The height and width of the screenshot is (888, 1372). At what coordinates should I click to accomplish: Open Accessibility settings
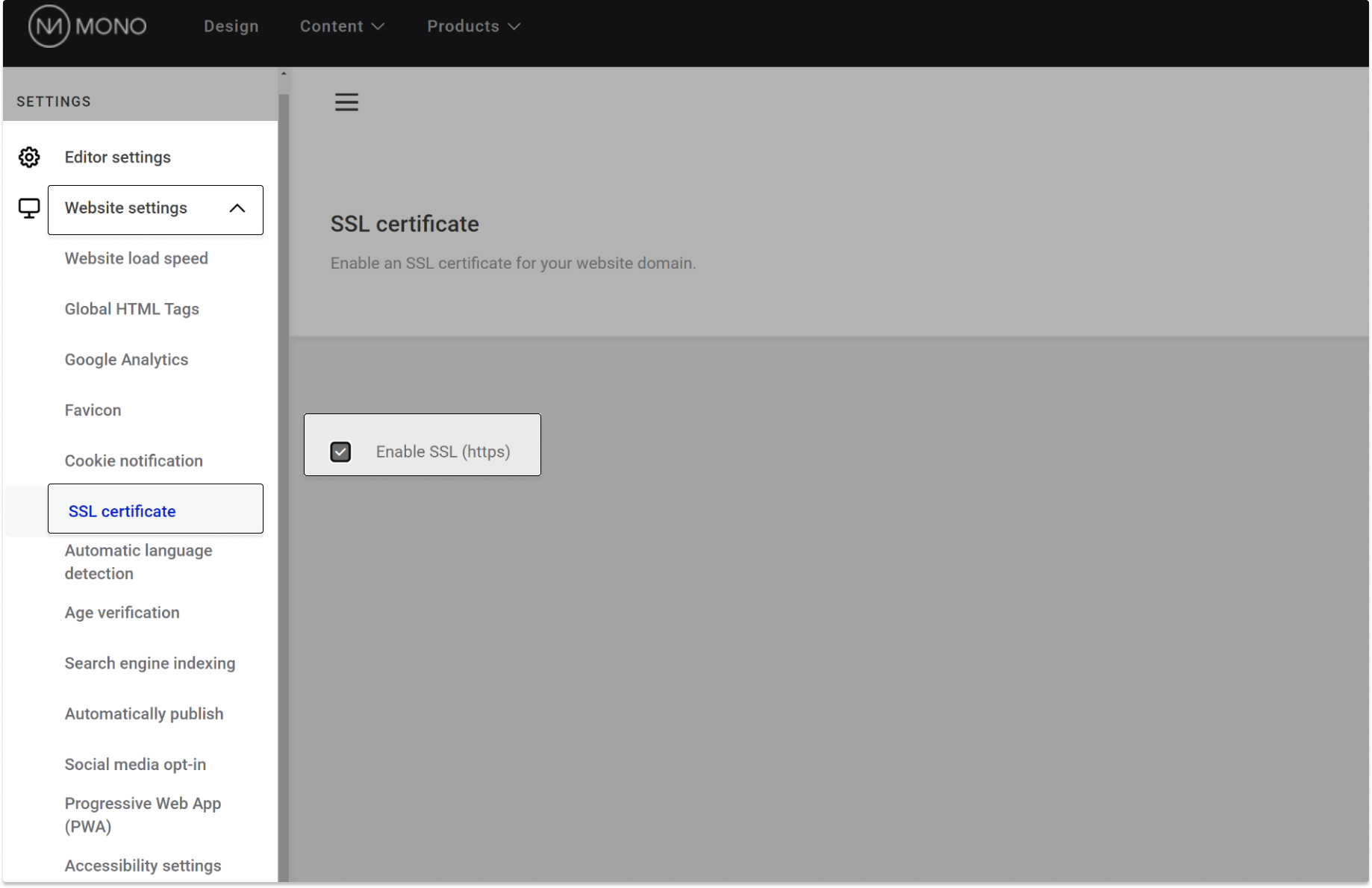[143, 866]
